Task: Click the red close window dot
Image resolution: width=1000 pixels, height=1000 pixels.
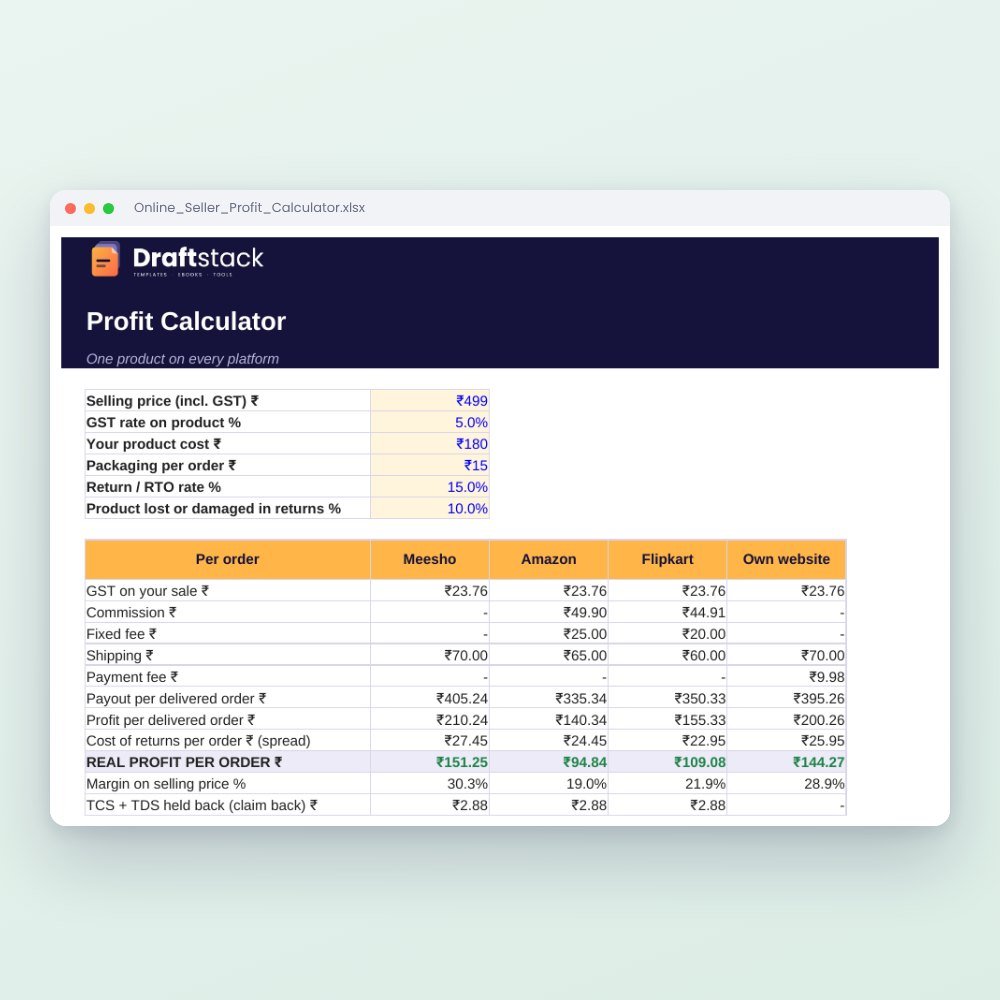Action: (x=71, y=209)
